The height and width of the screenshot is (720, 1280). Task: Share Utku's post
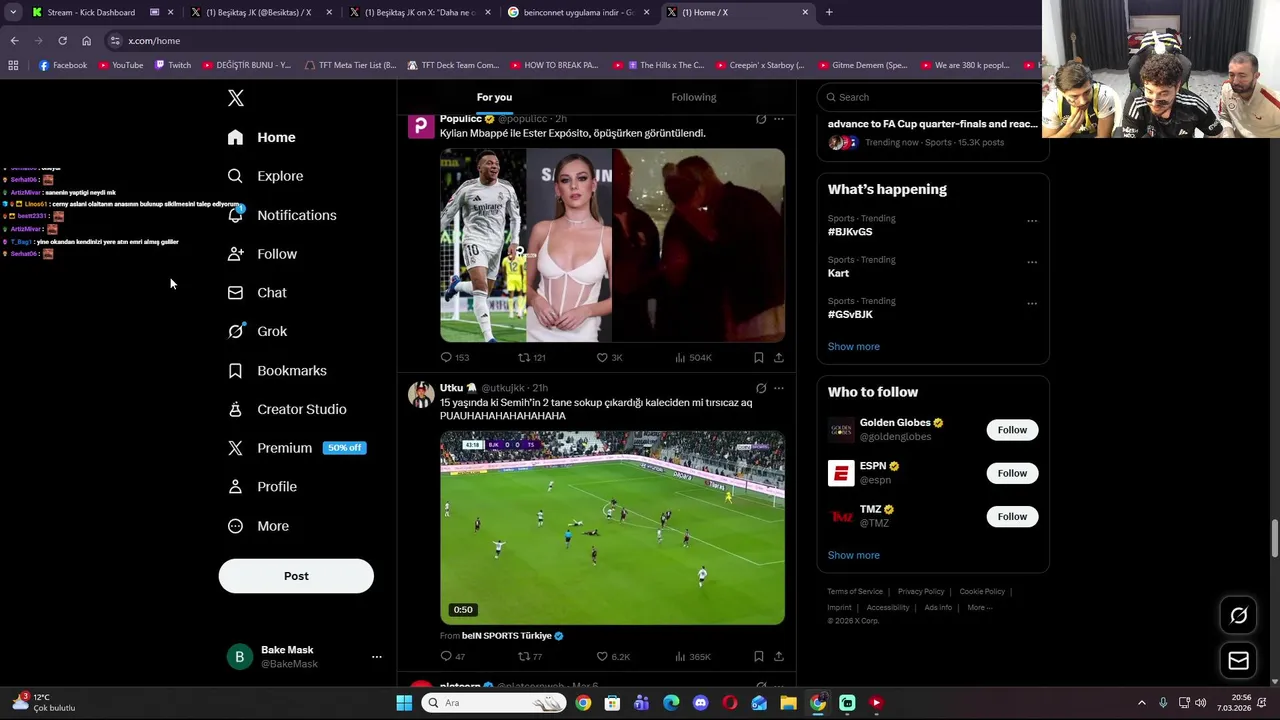(779, 657)
